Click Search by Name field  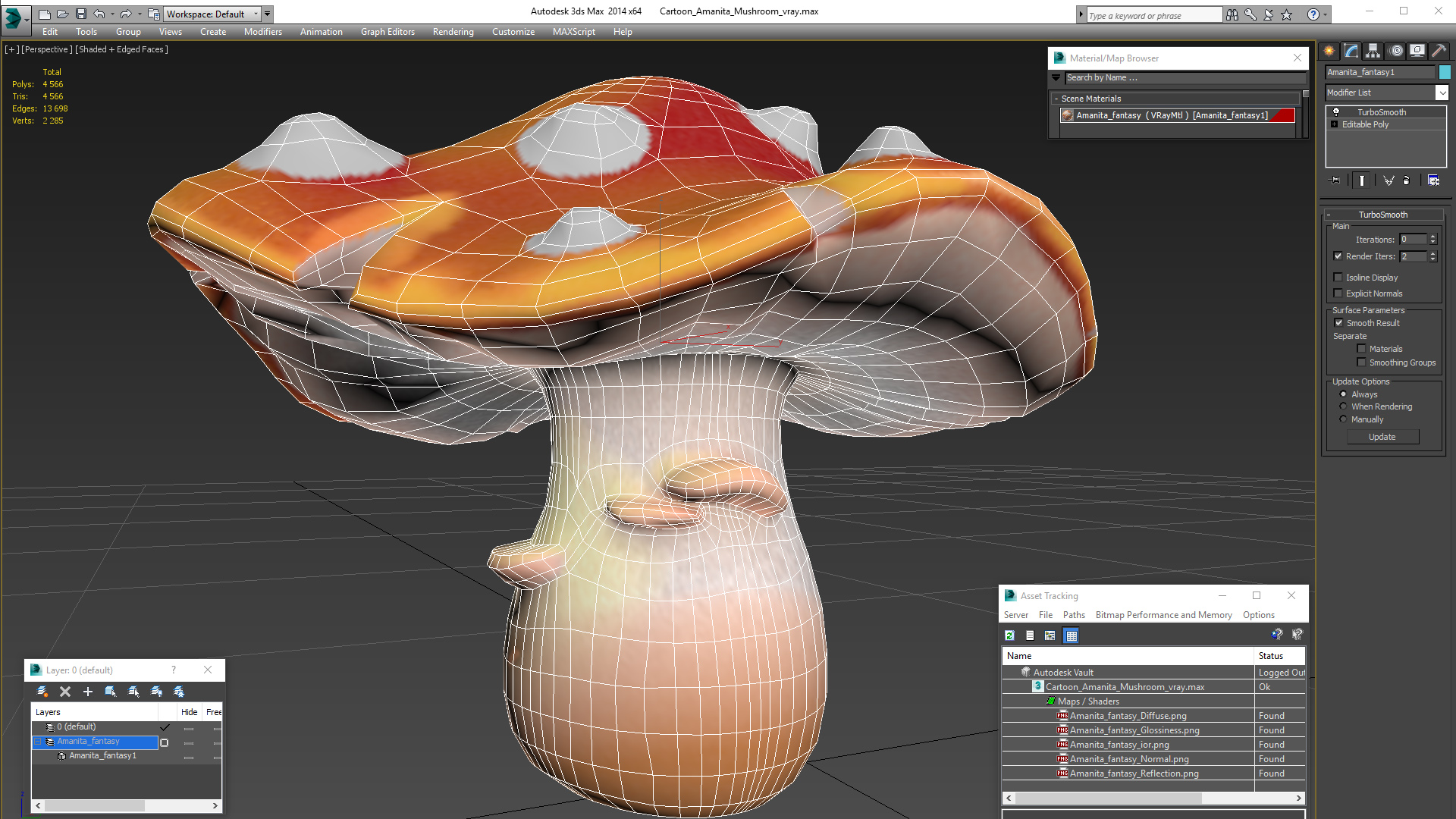click(x=1185, y=77)
